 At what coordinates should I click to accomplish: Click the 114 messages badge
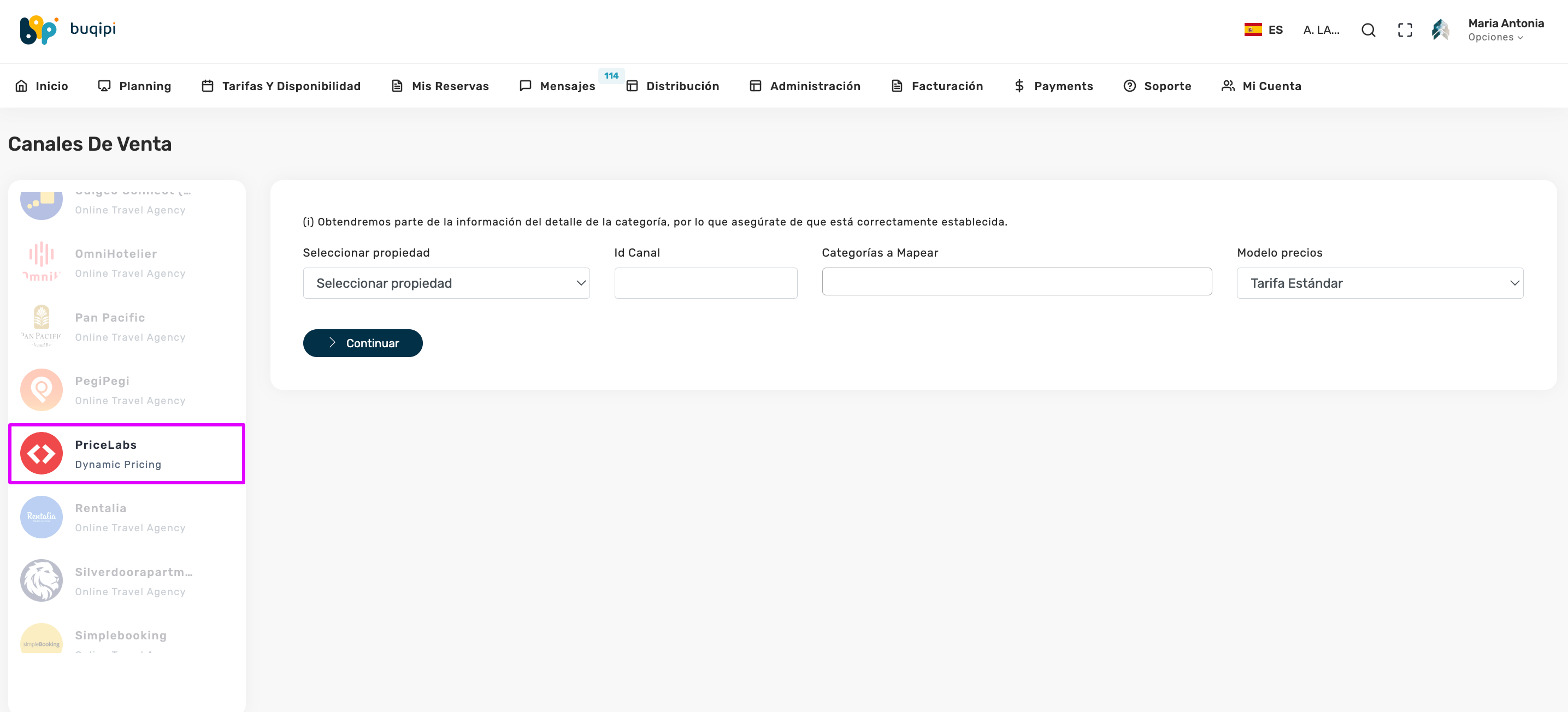611,75
